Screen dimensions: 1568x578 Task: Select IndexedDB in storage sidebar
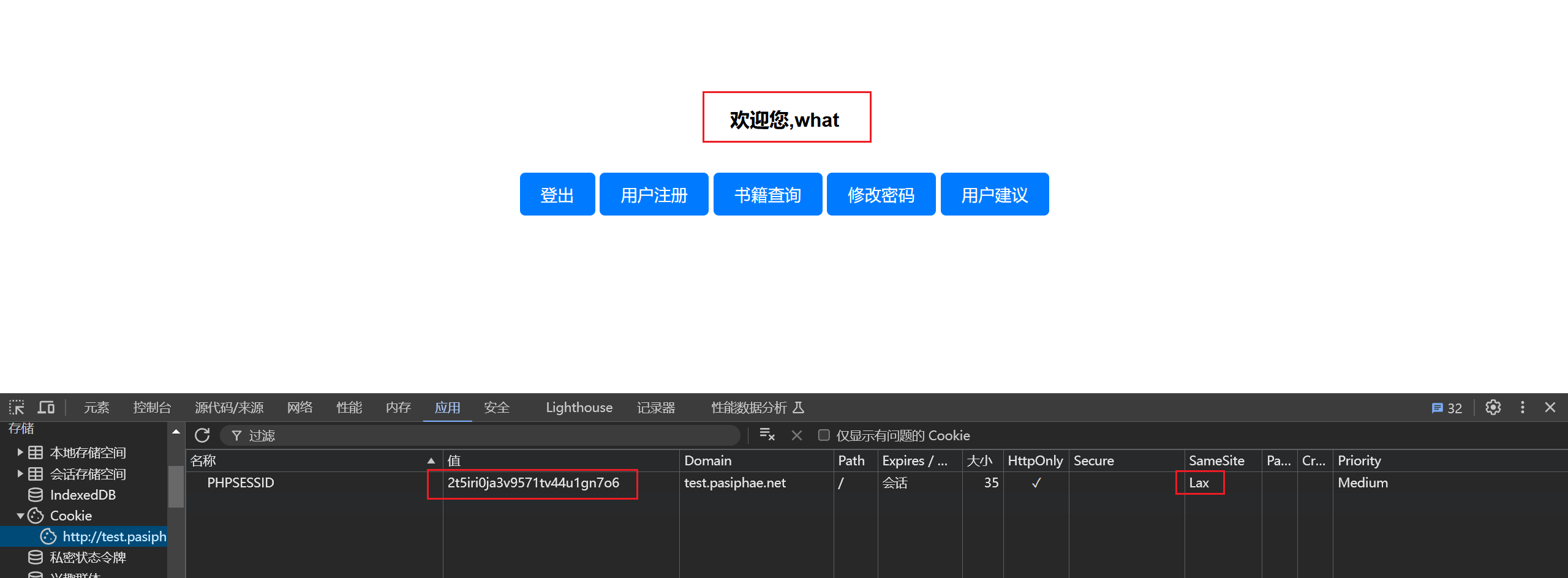[83, 495]
